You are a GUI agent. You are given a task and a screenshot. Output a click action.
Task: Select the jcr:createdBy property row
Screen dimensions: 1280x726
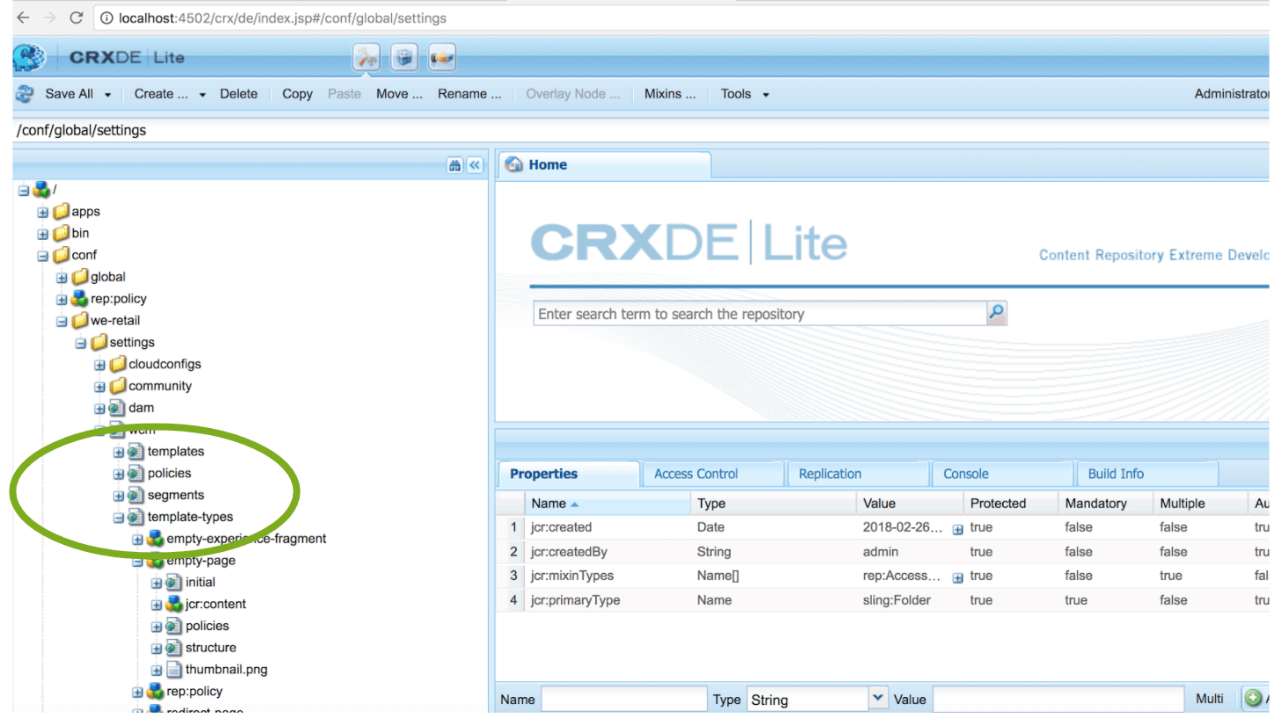884,552
